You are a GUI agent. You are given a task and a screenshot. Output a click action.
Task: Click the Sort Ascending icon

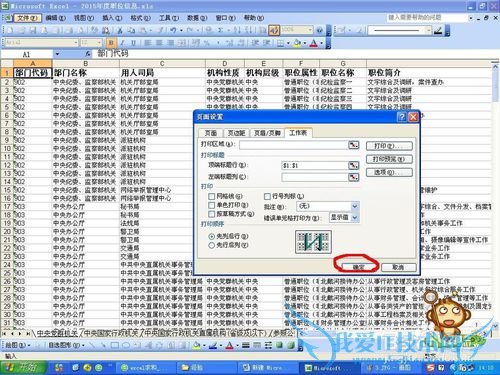237,30
